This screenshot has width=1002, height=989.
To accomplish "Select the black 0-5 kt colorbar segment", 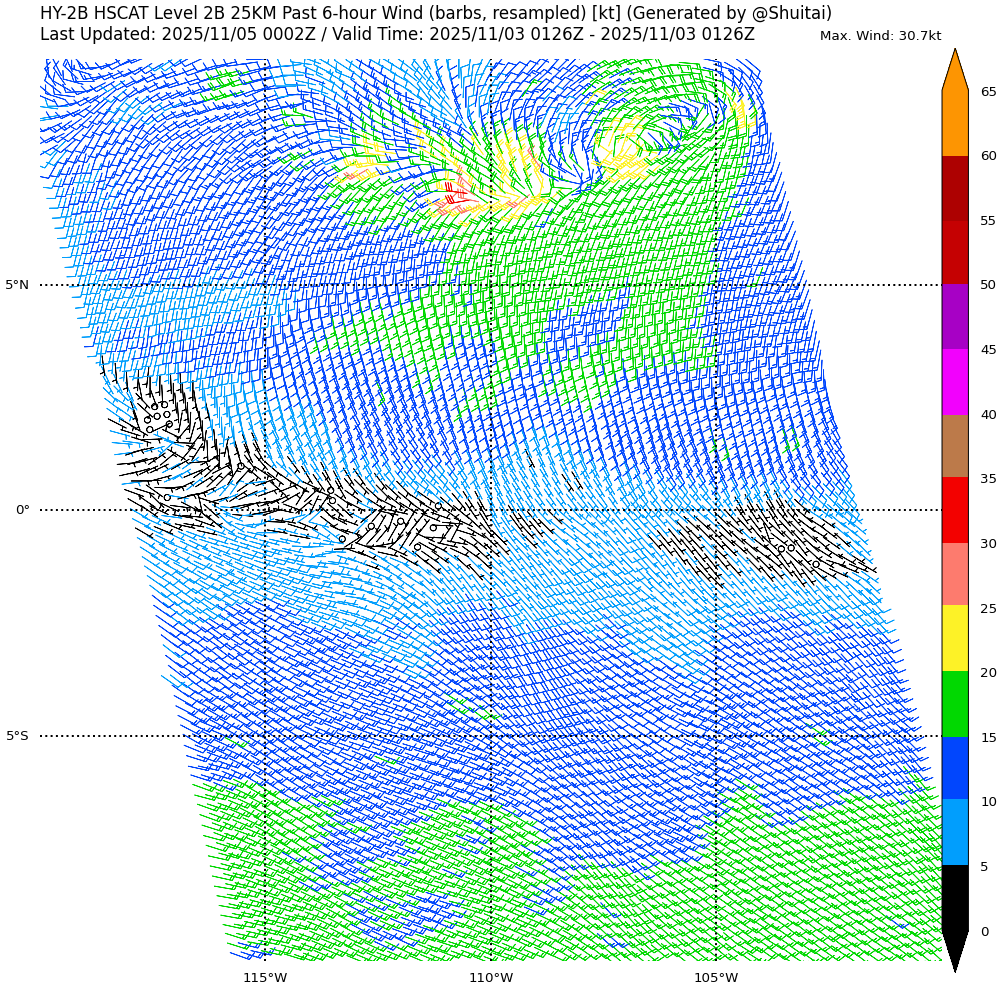I will click(x=955, y=897).
